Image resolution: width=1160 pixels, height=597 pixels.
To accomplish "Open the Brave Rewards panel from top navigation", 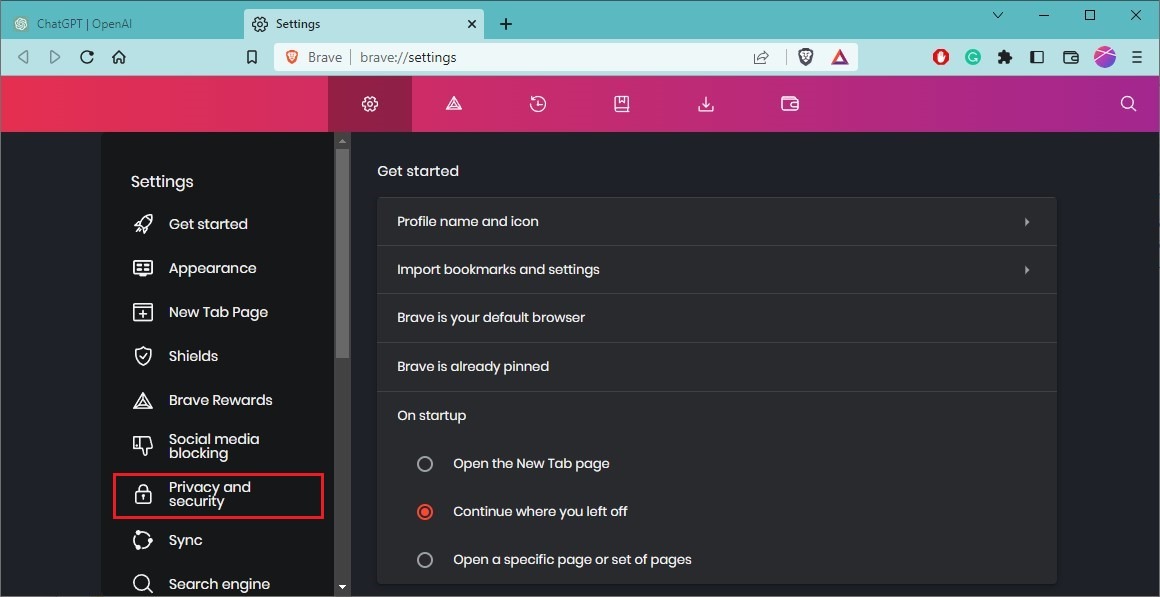I will pos(453,103).
